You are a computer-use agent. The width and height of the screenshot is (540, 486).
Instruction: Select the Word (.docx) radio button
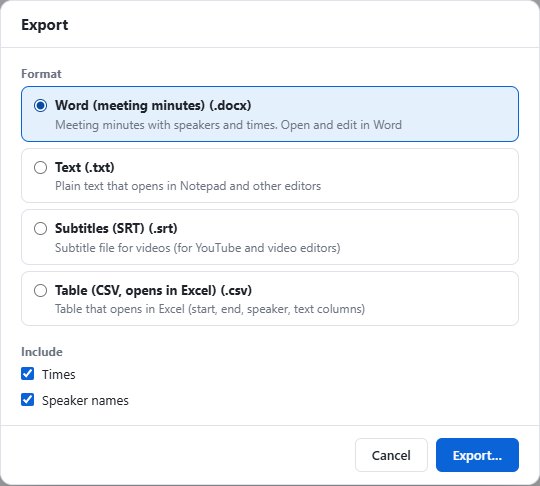(x=40, y=105)
